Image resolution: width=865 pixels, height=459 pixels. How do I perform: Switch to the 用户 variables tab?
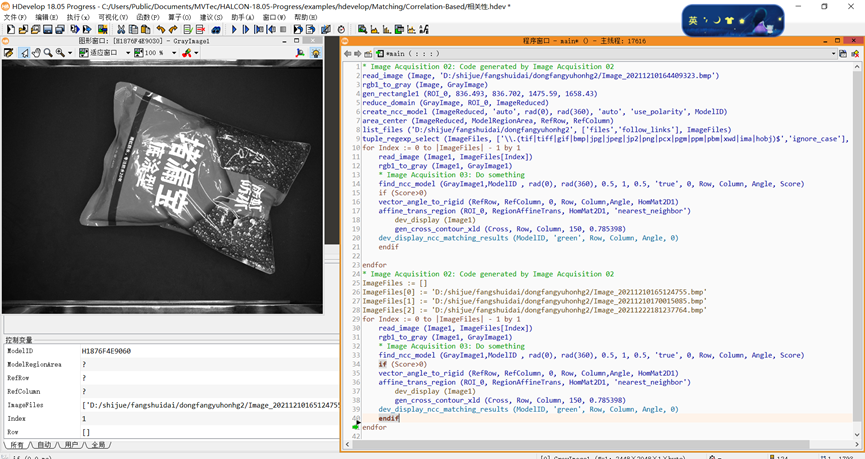71,445
